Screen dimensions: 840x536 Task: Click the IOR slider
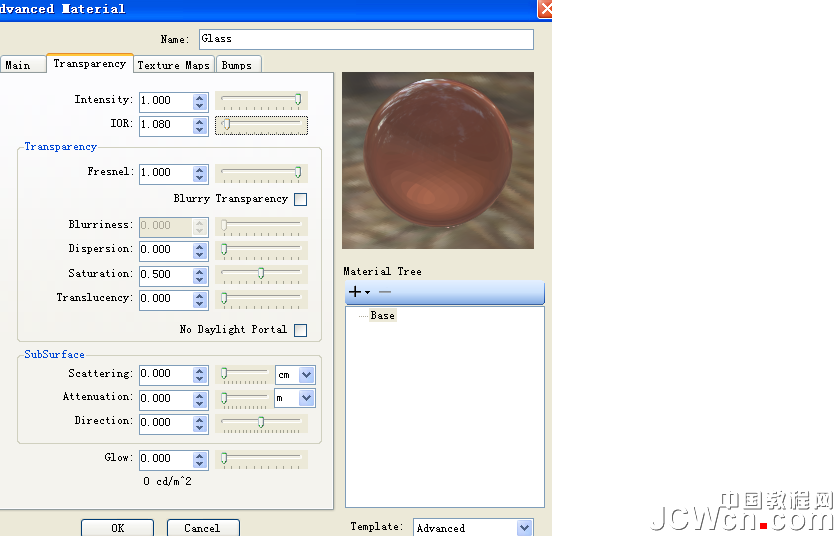tap(261, 125)
